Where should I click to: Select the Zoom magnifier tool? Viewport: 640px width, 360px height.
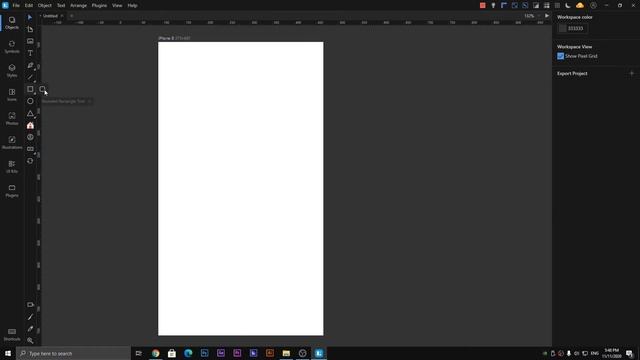30,340
